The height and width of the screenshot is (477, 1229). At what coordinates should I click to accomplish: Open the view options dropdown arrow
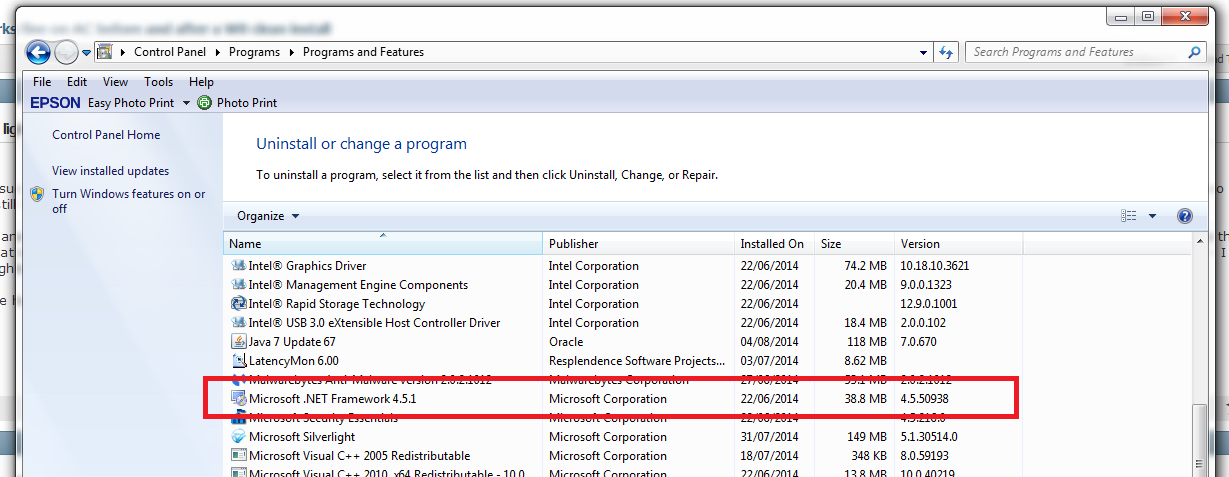pyautogui.click(x=1152, y=216)
